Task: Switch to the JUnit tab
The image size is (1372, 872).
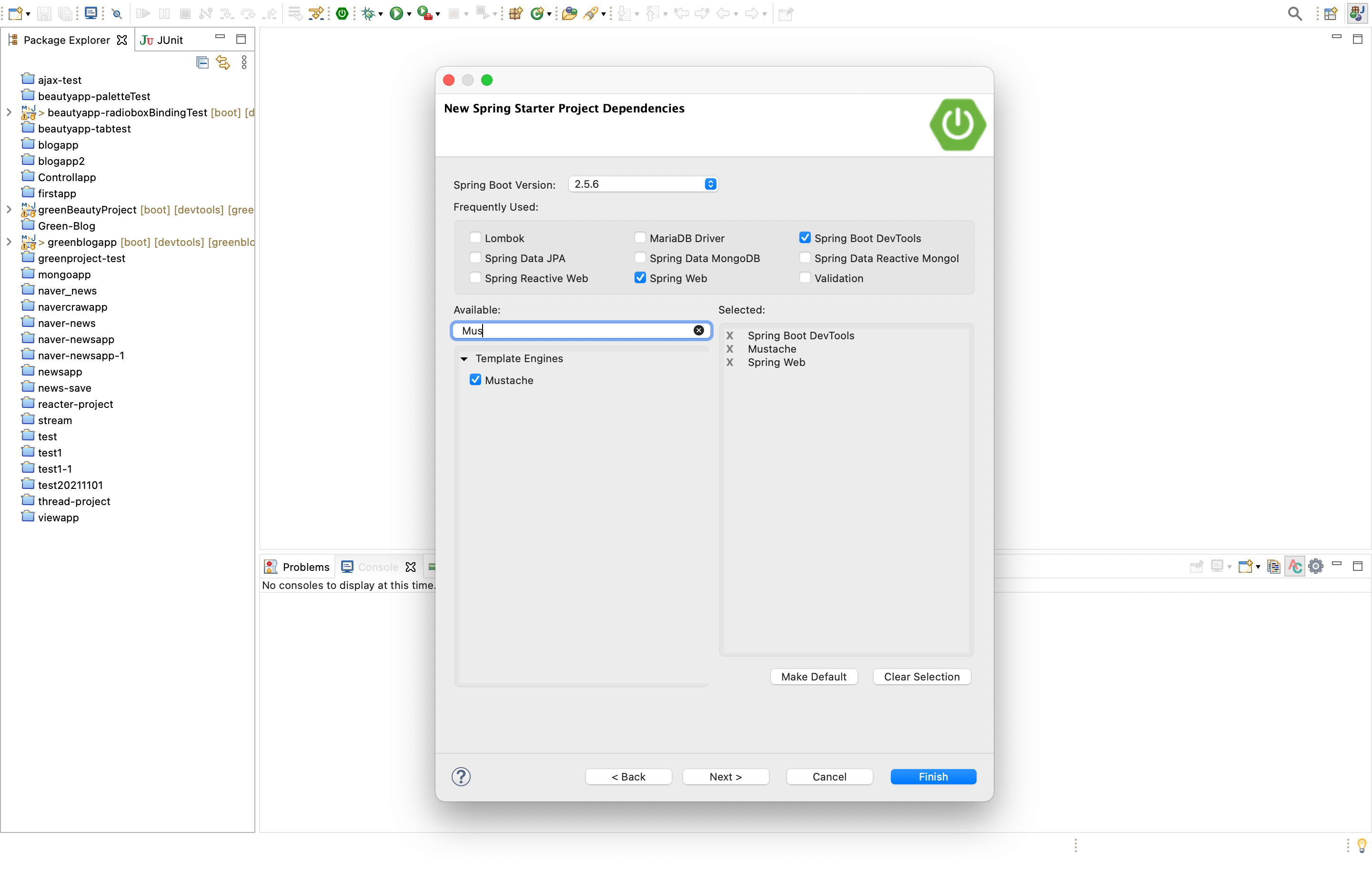Action: point(162,40)
